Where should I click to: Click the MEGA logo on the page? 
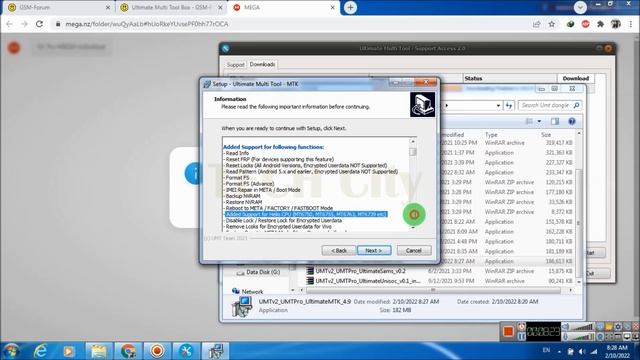(14, 47)
